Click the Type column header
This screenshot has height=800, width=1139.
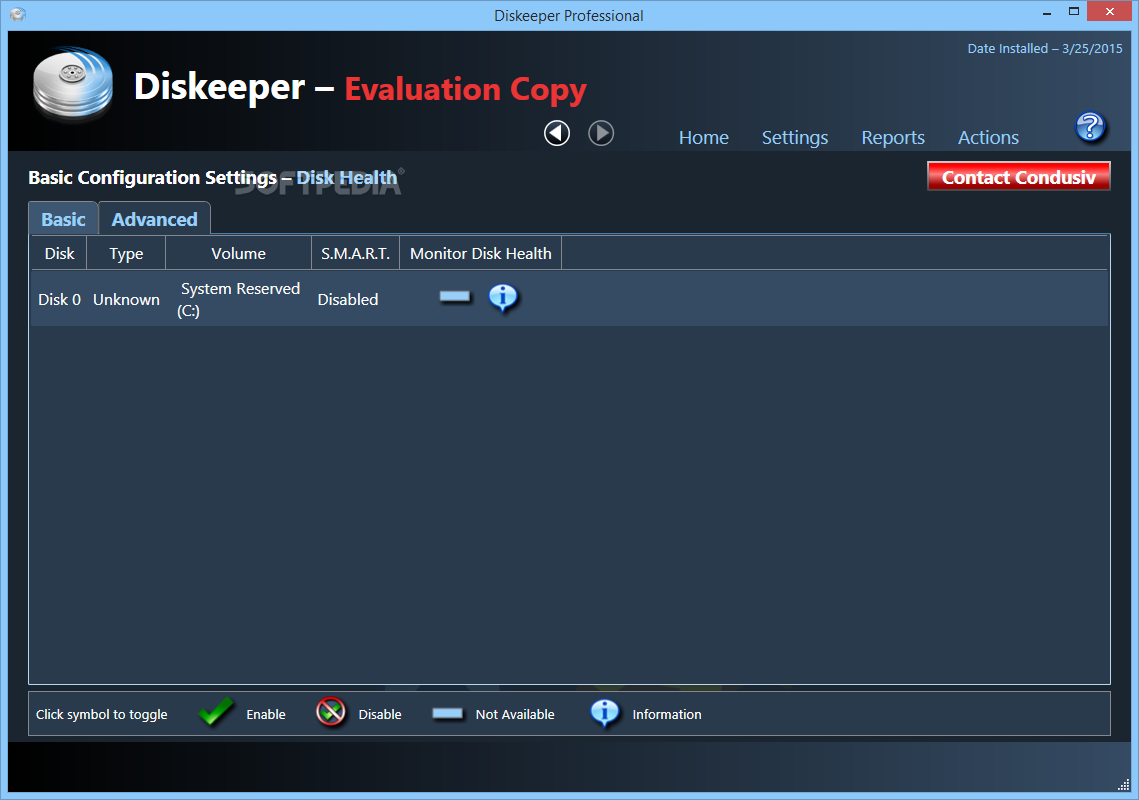(126, 253)
